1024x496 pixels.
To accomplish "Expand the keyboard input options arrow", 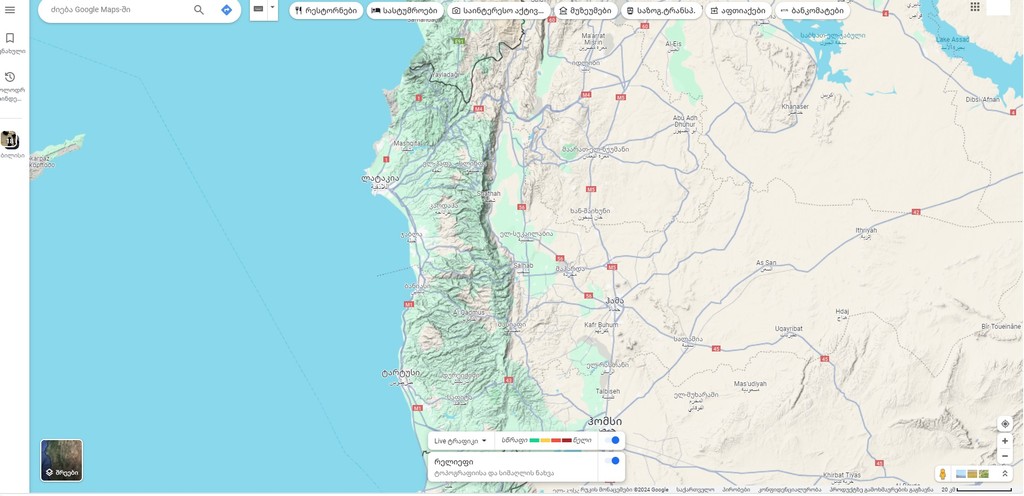I will coord(273,9).
